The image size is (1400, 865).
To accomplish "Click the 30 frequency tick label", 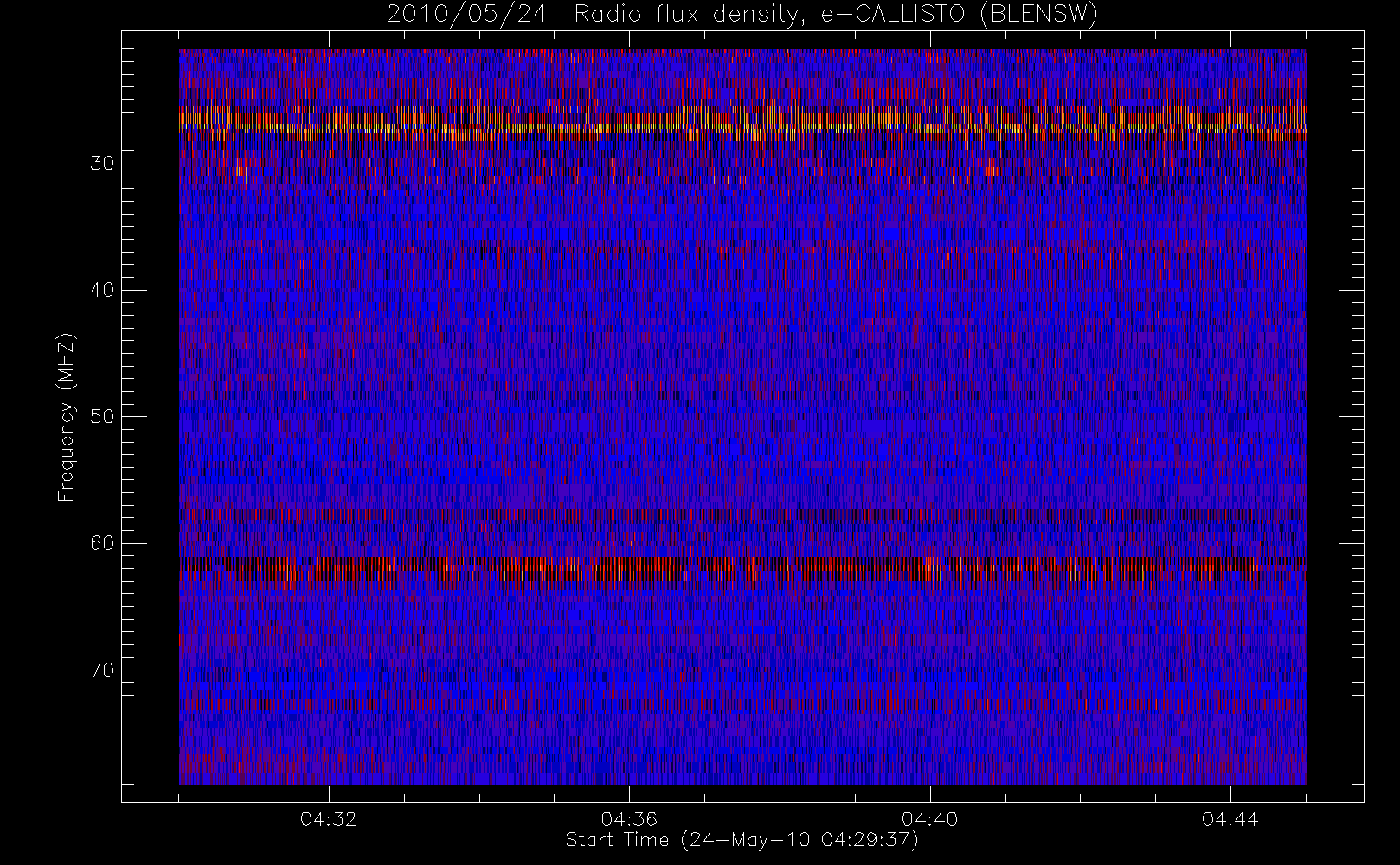I will pyautogui.click(x=102, y=163).
